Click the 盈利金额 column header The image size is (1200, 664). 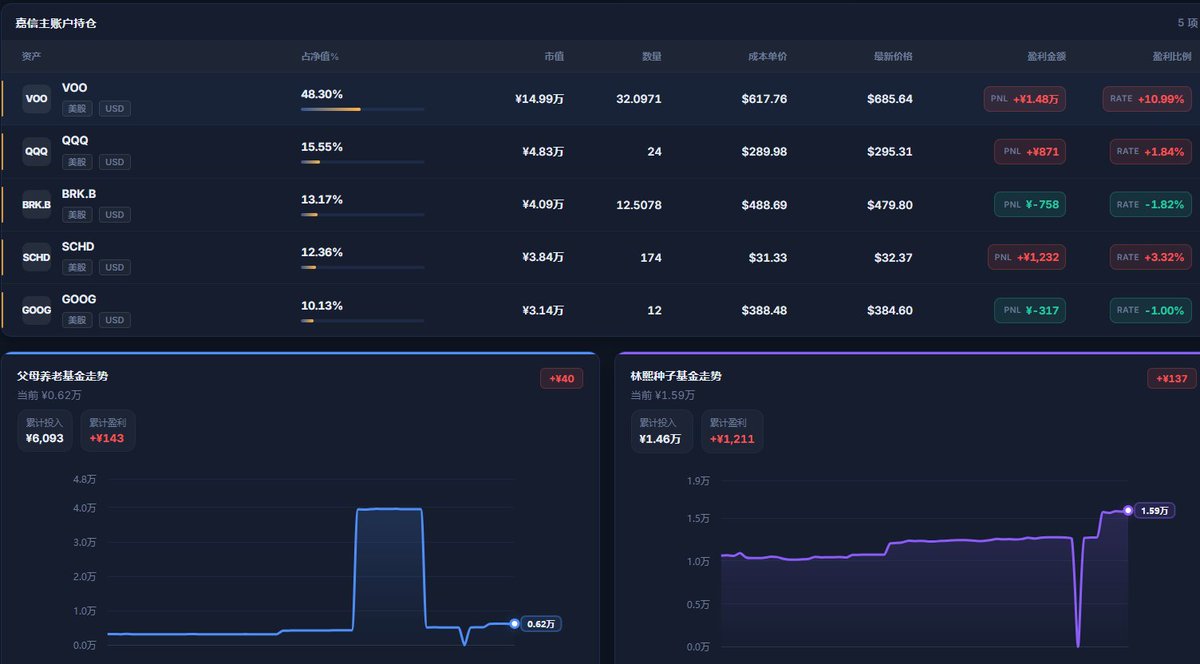pyautogui.click(x=1046, y=57)
